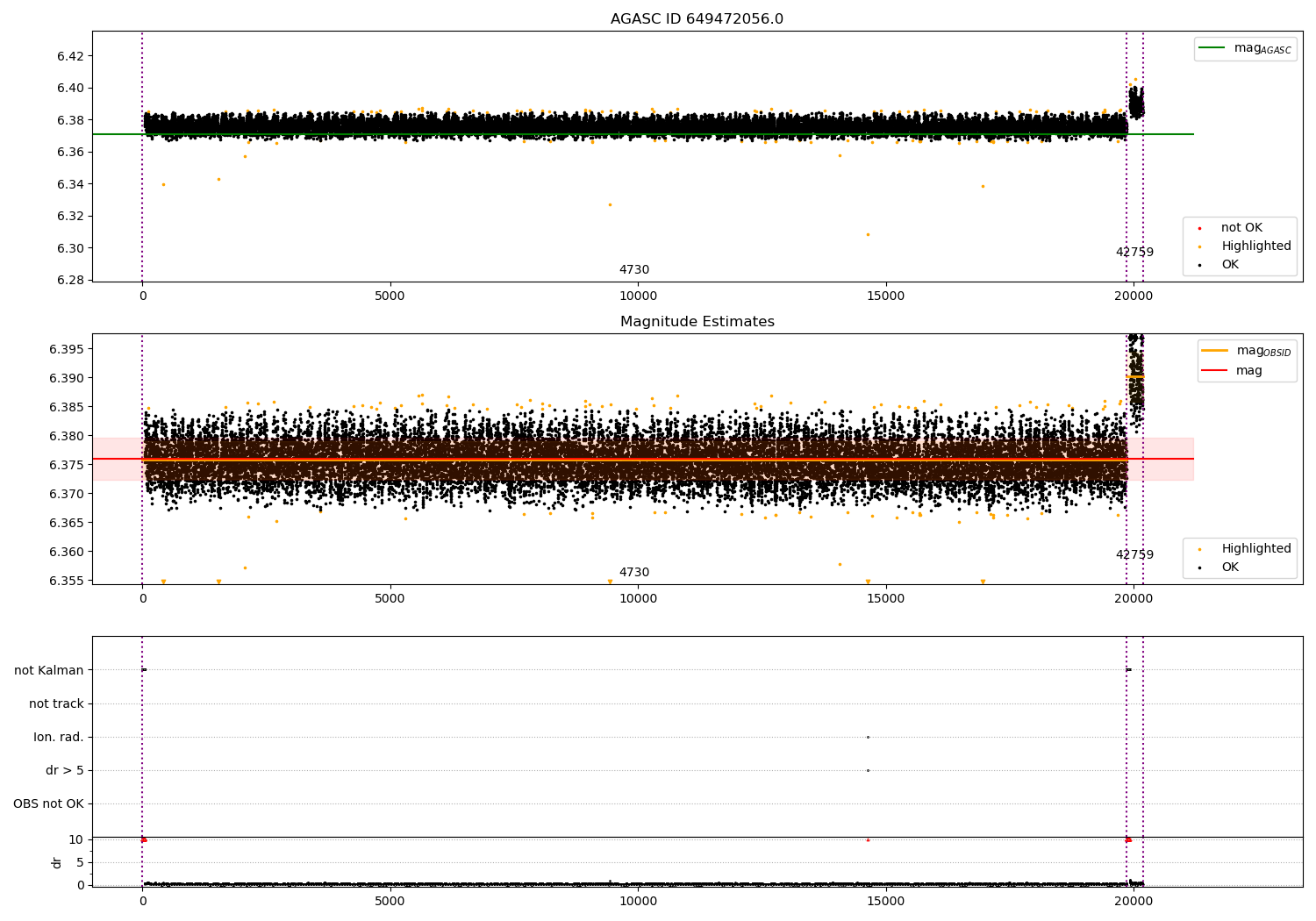Image resolution: width=1316 pixels, height=921 pixels.
Task: Click the 5000 x-tick under the top plot
Action: [390, 296]
